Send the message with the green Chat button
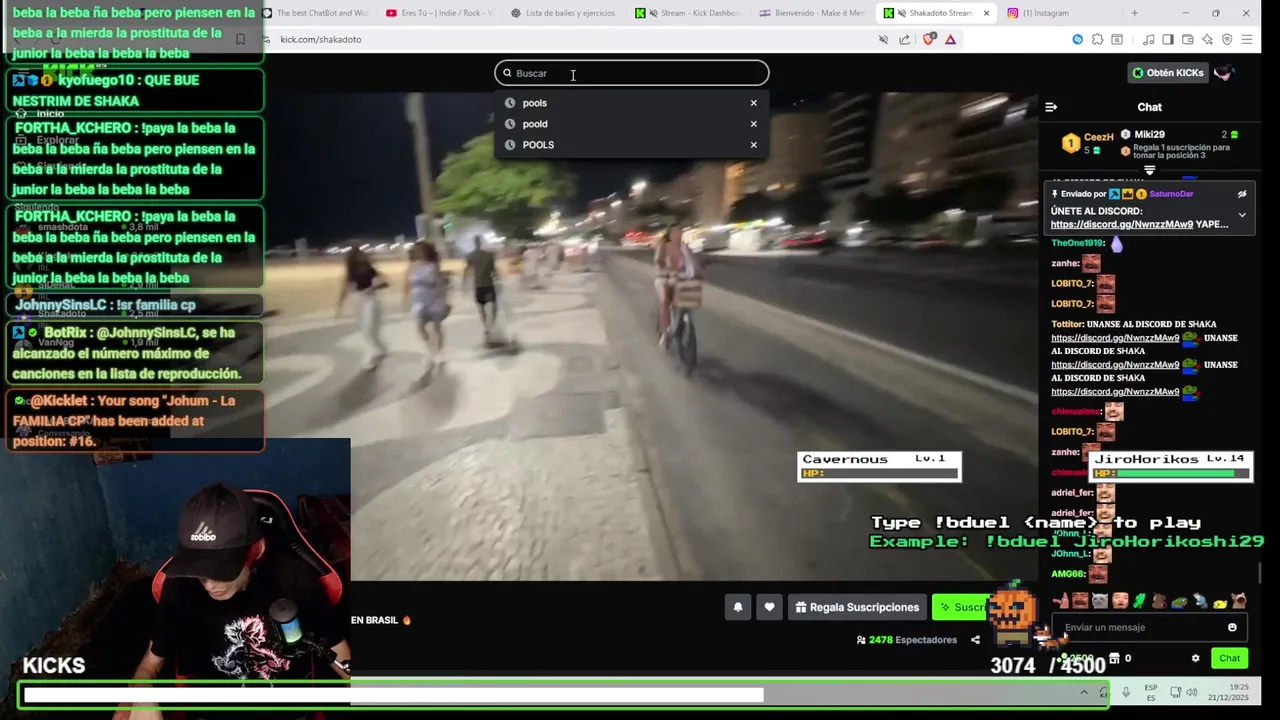The image size is (1280, 720). (x=1229, y=658)
